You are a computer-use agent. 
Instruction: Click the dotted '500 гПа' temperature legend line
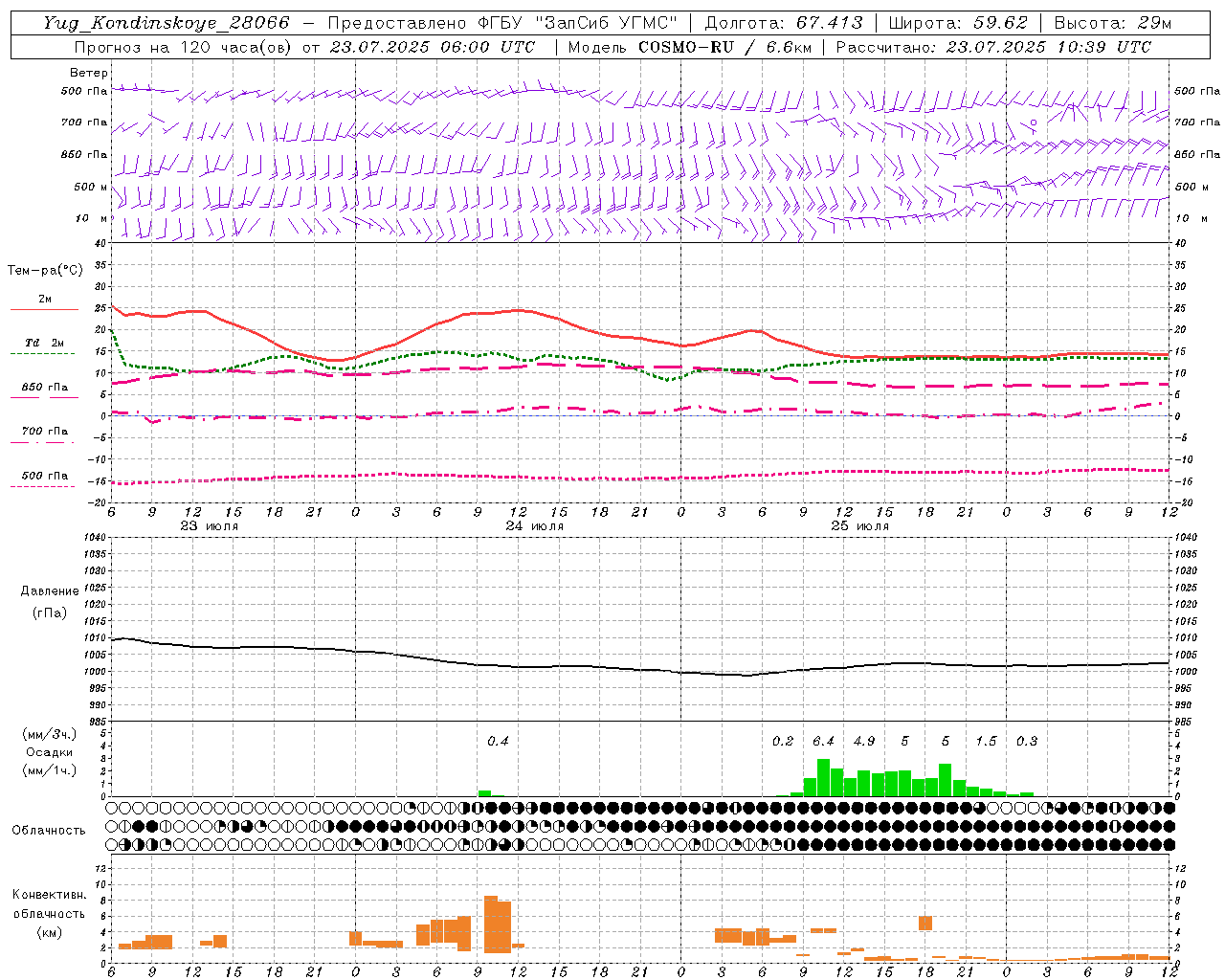(42, 487)
